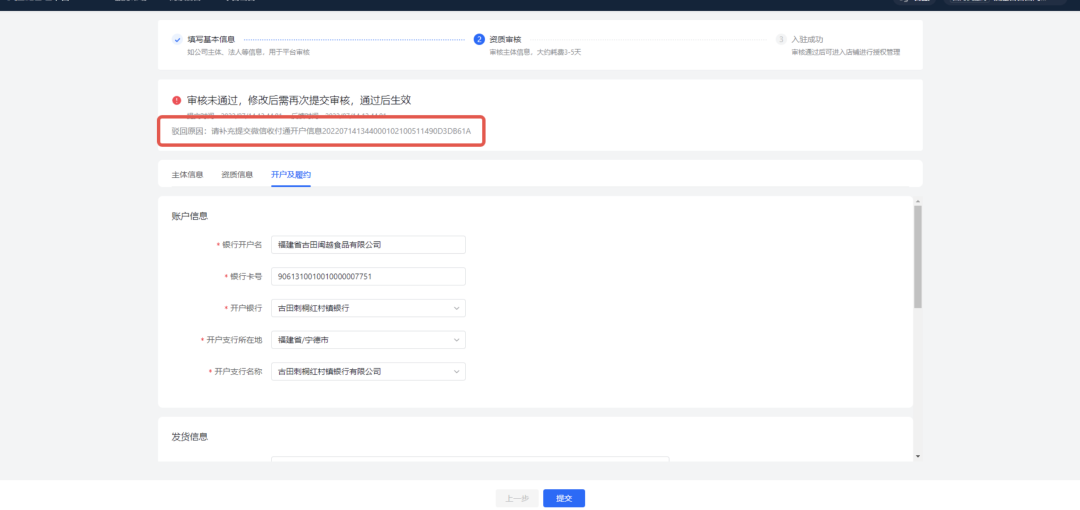Focus the 银行卡号 text field
Screen dimensions: 1080x510
coord(368,276)
